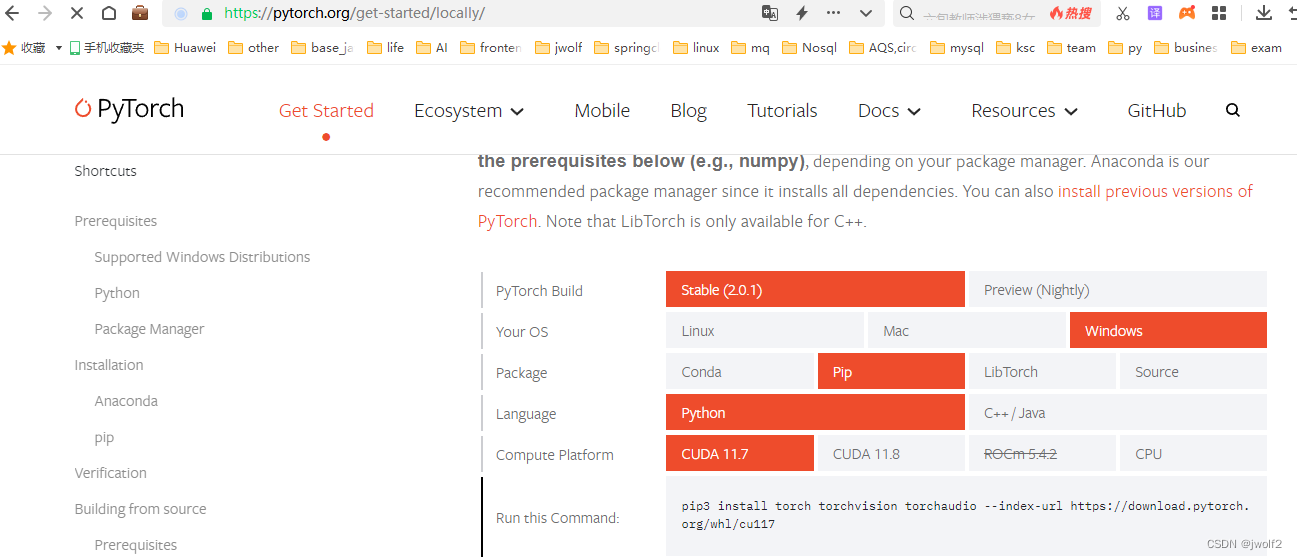The image size is (1297, 560).
Task: Open the 'mq' bookmark folder
Action: tap(750, 47)
